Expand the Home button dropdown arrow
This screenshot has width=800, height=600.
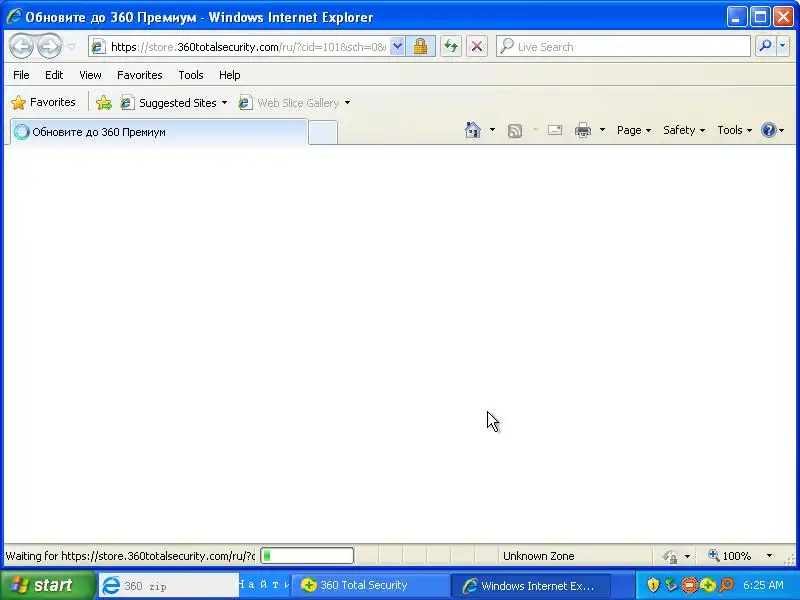coord(492,130)
